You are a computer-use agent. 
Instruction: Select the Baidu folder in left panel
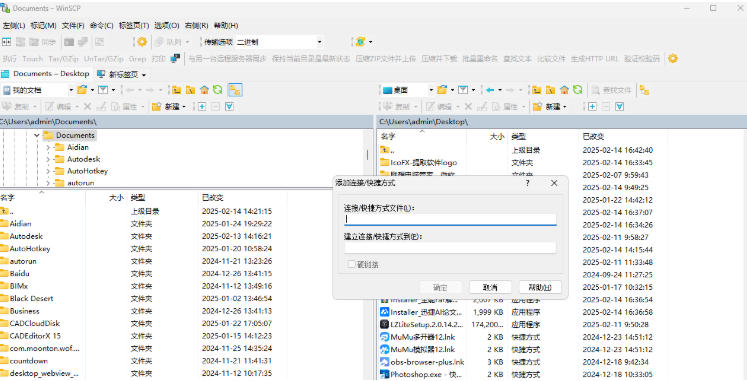tap(19, 273)
